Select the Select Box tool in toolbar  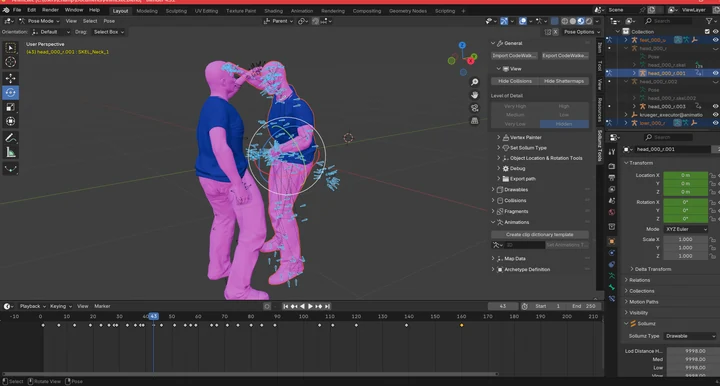[10, 48]
